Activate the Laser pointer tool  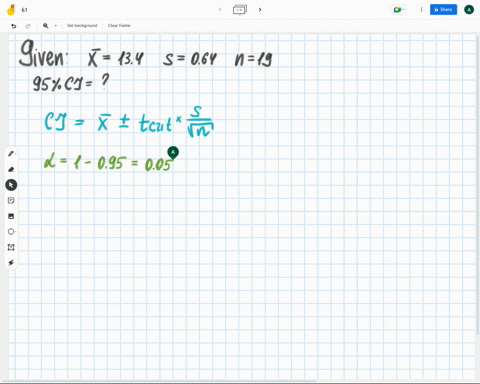pos(11,263)
